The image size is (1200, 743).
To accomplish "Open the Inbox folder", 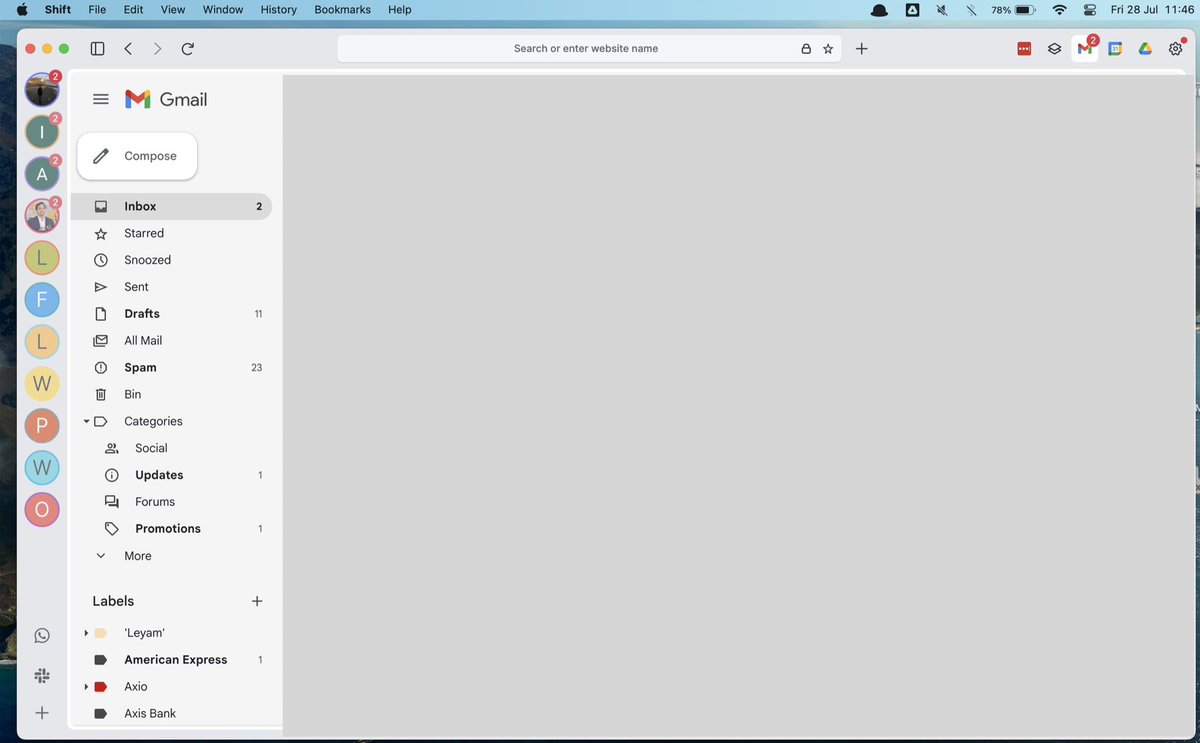I will click(x=171, y=206).
